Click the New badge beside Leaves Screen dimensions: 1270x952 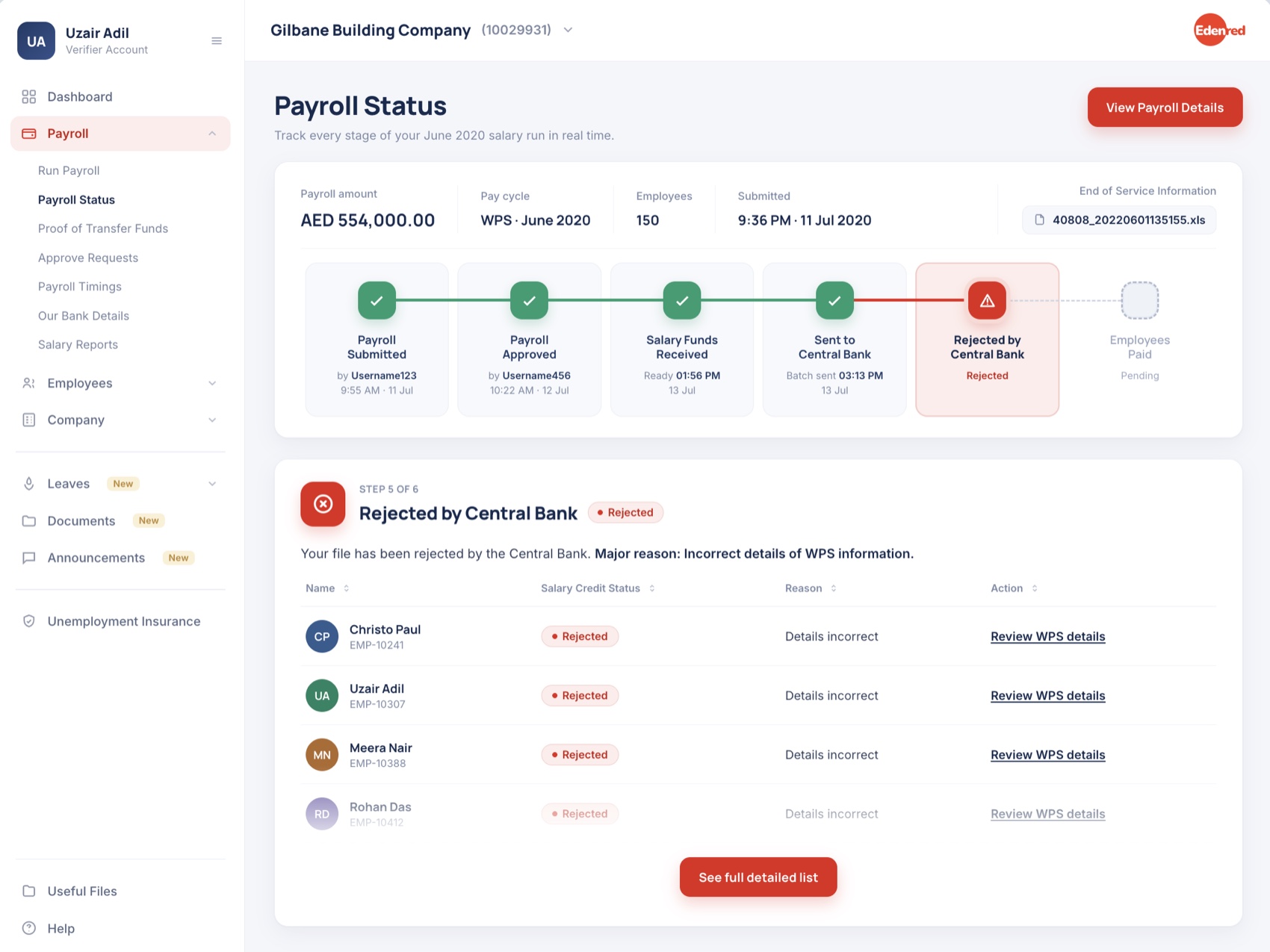[x=123, y=484]
